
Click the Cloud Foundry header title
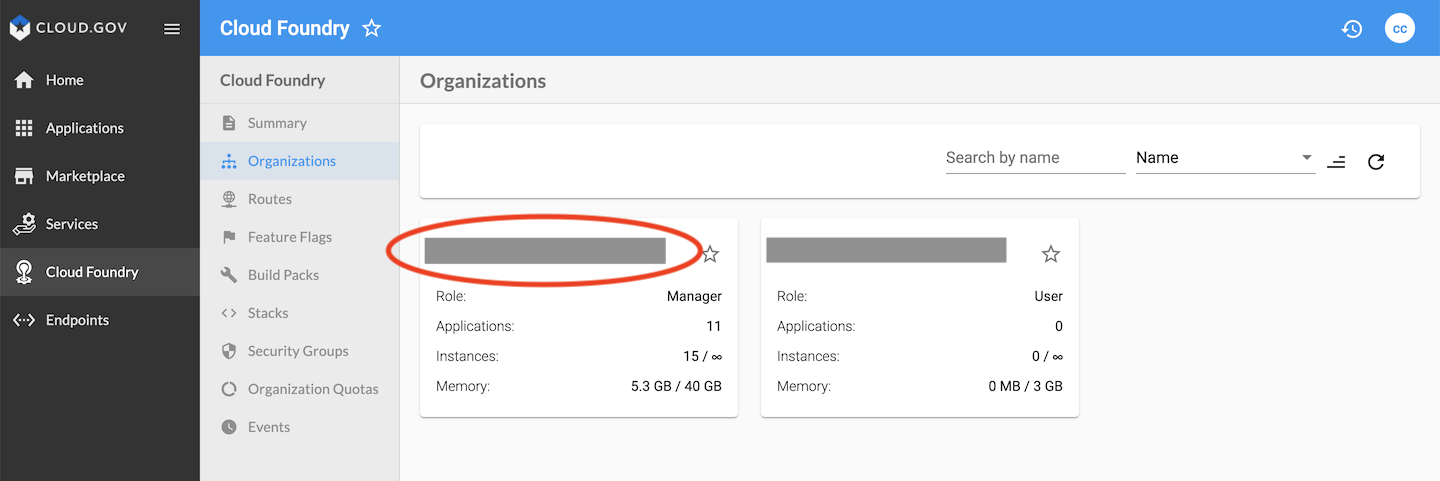click(x=285, y=28)
